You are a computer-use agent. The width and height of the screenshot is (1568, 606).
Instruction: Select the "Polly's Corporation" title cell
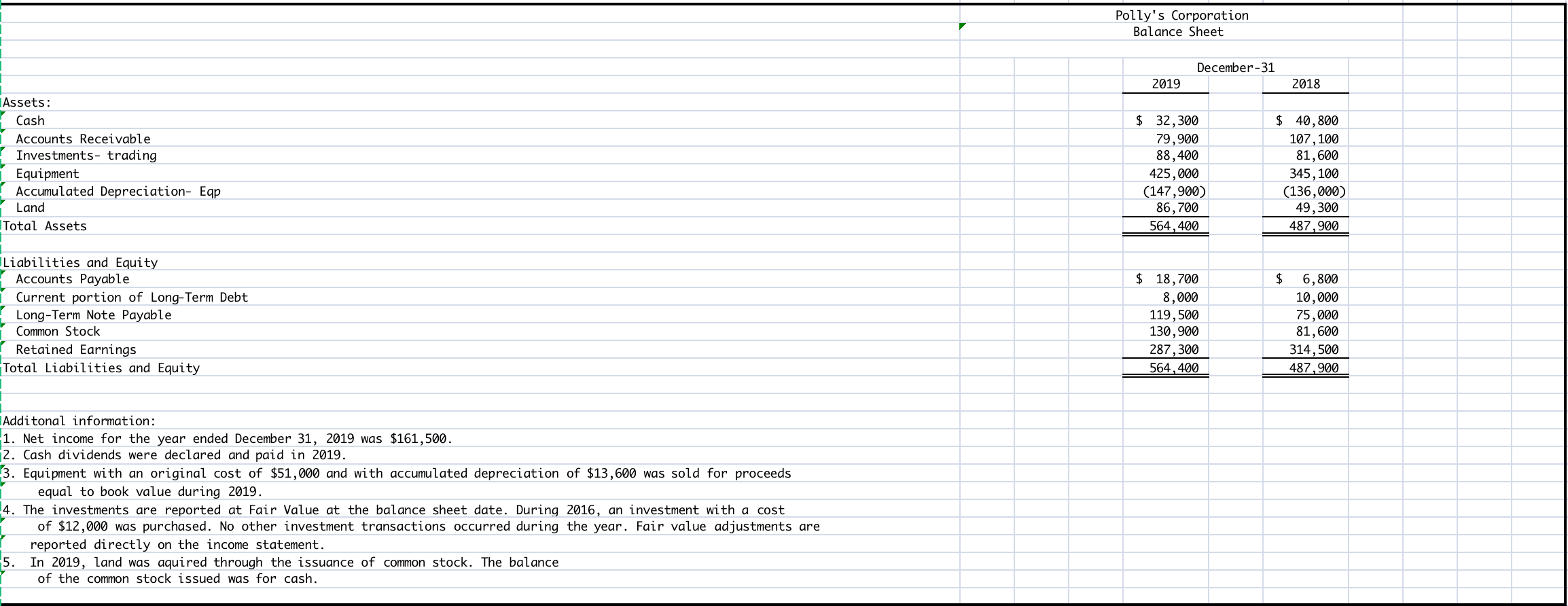point(1181,15)
